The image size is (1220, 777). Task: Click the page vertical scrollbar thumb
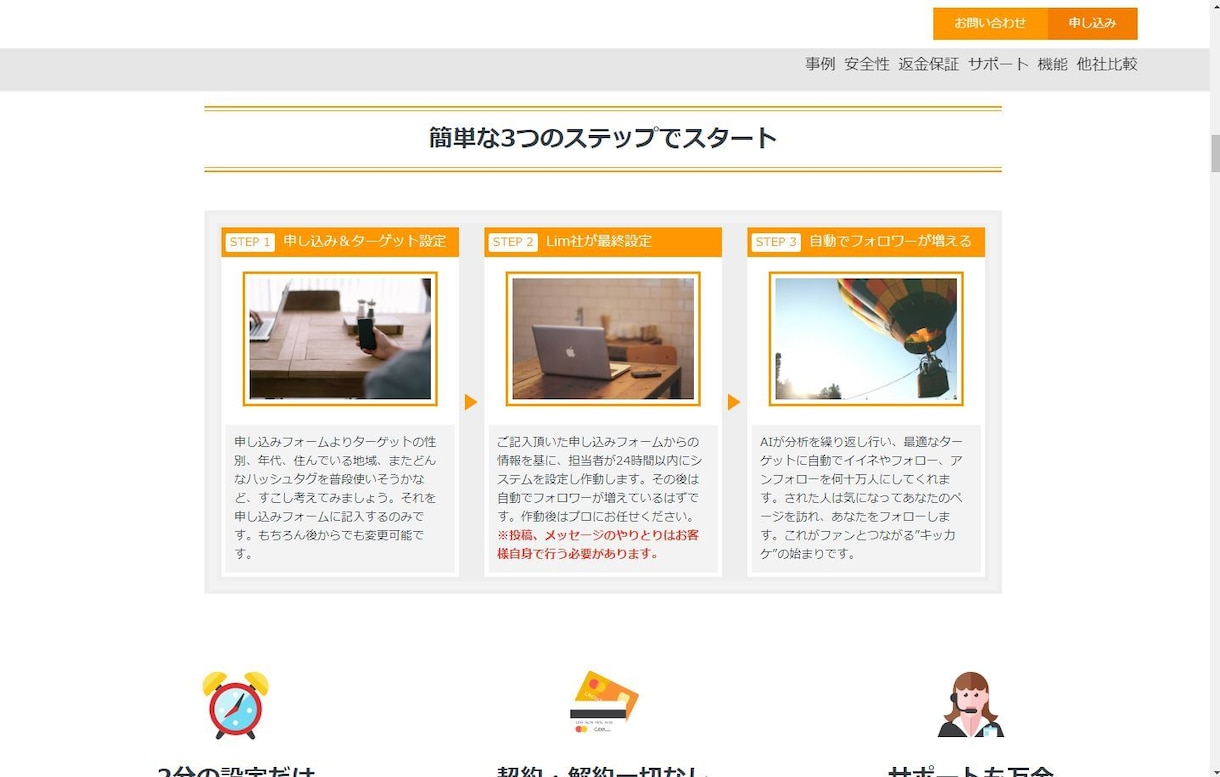1215,154
